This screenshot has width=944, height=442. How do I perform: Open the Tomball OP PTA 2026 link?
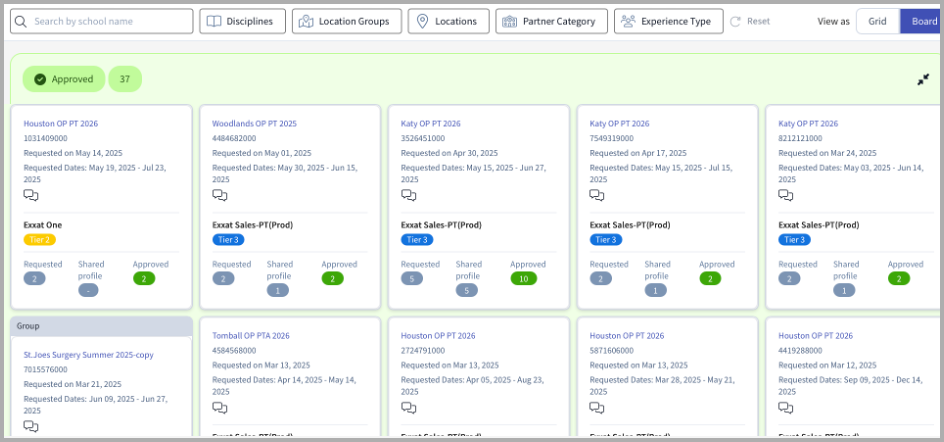coord(250,335)
